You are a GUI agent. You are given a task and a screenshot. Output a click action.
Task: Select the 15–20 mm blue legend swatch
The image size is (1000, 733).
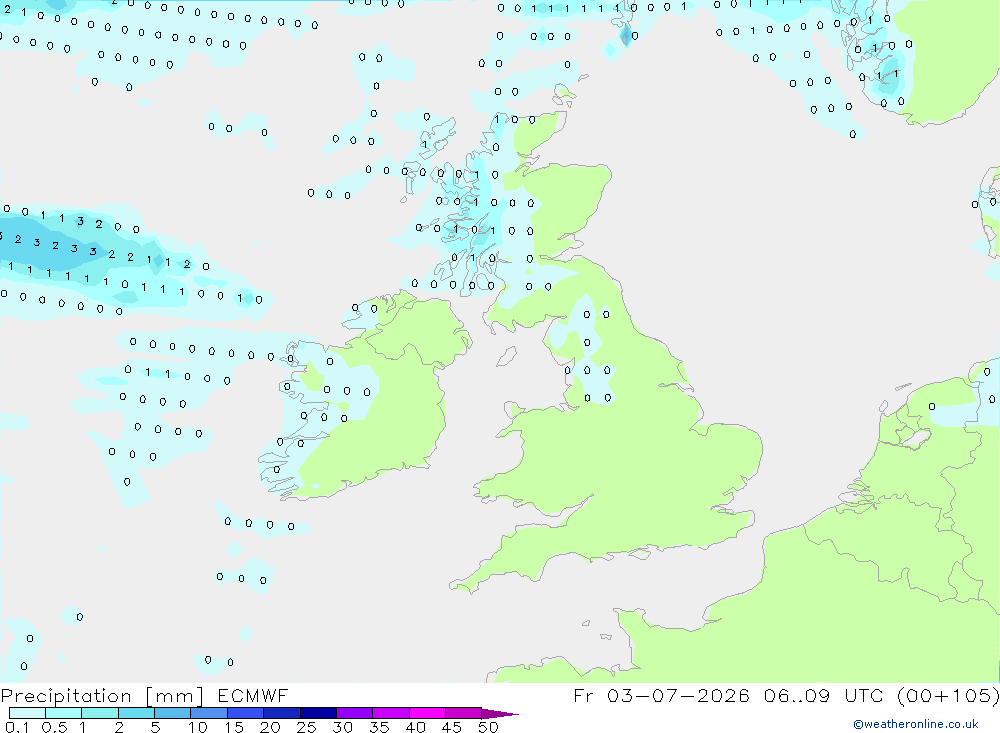246,713
